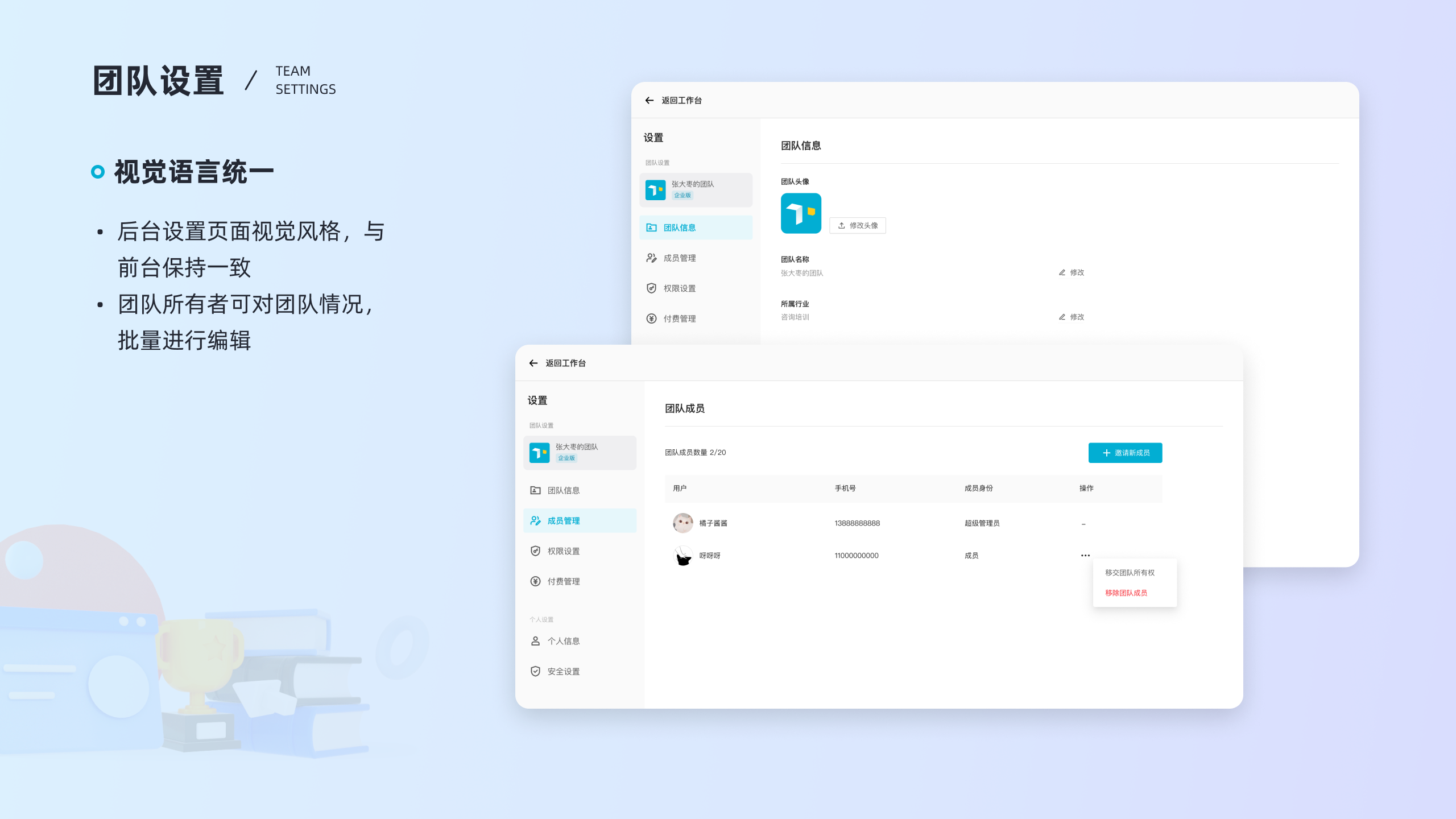Click 团队信息 folder icon in front sidebar
The height and width of the screenshot is (819, 1456).
(535, 490)
